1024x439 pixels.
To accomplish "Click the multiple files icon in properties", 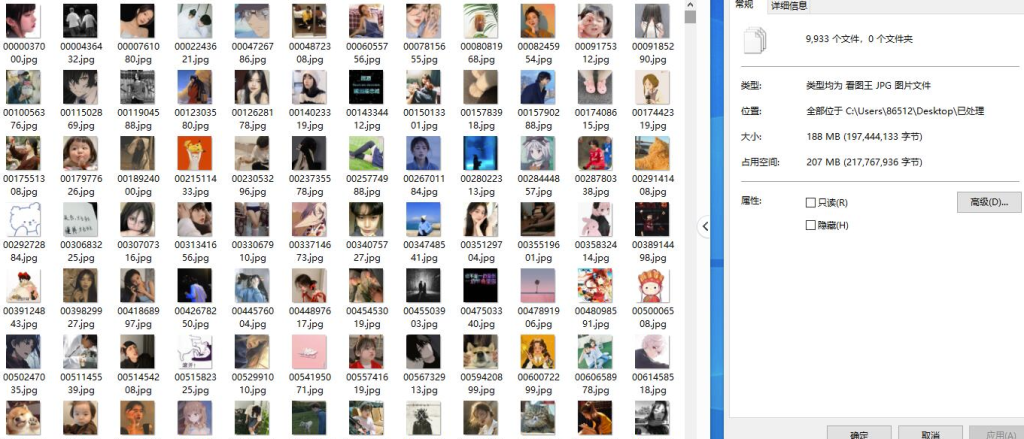I will tap(755, 40).
